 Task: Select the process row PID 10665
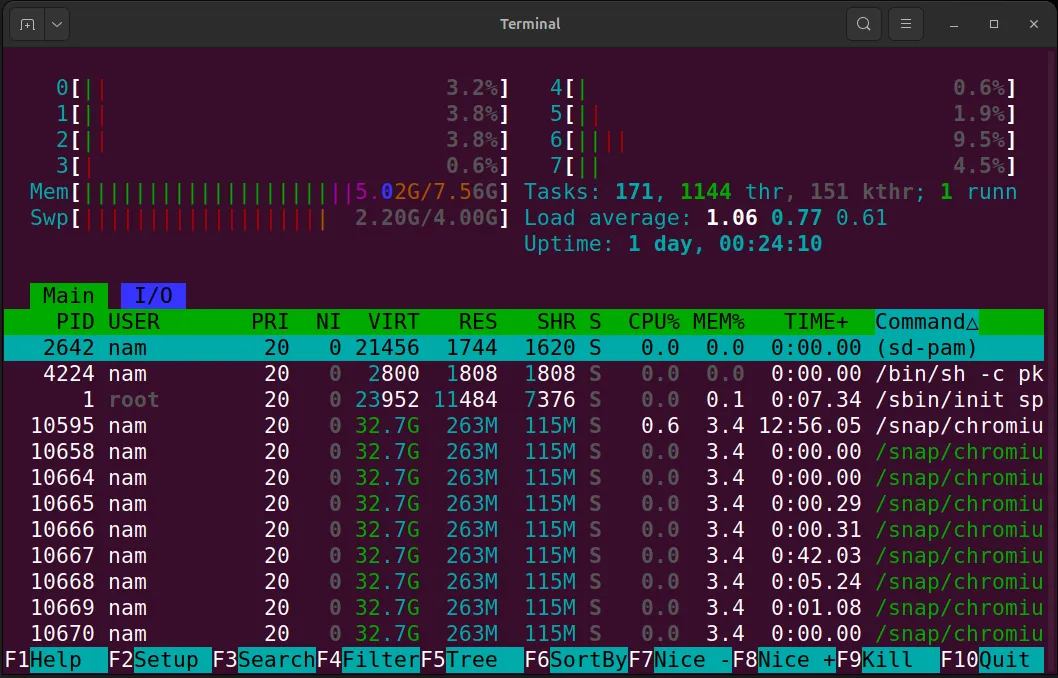(x=524, y=504)
